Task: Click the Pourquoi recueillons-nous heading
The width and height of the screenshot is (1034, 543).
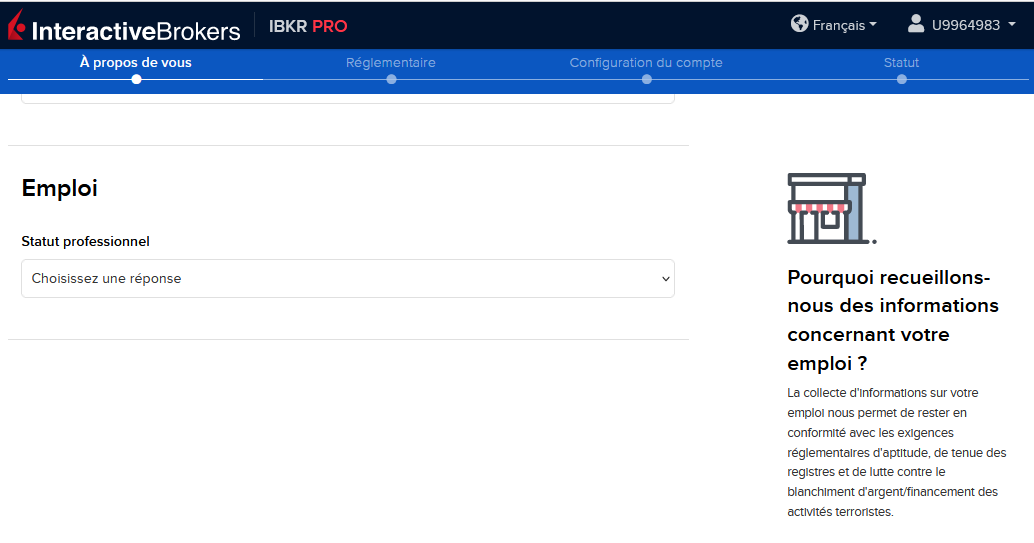Action: 893,321
